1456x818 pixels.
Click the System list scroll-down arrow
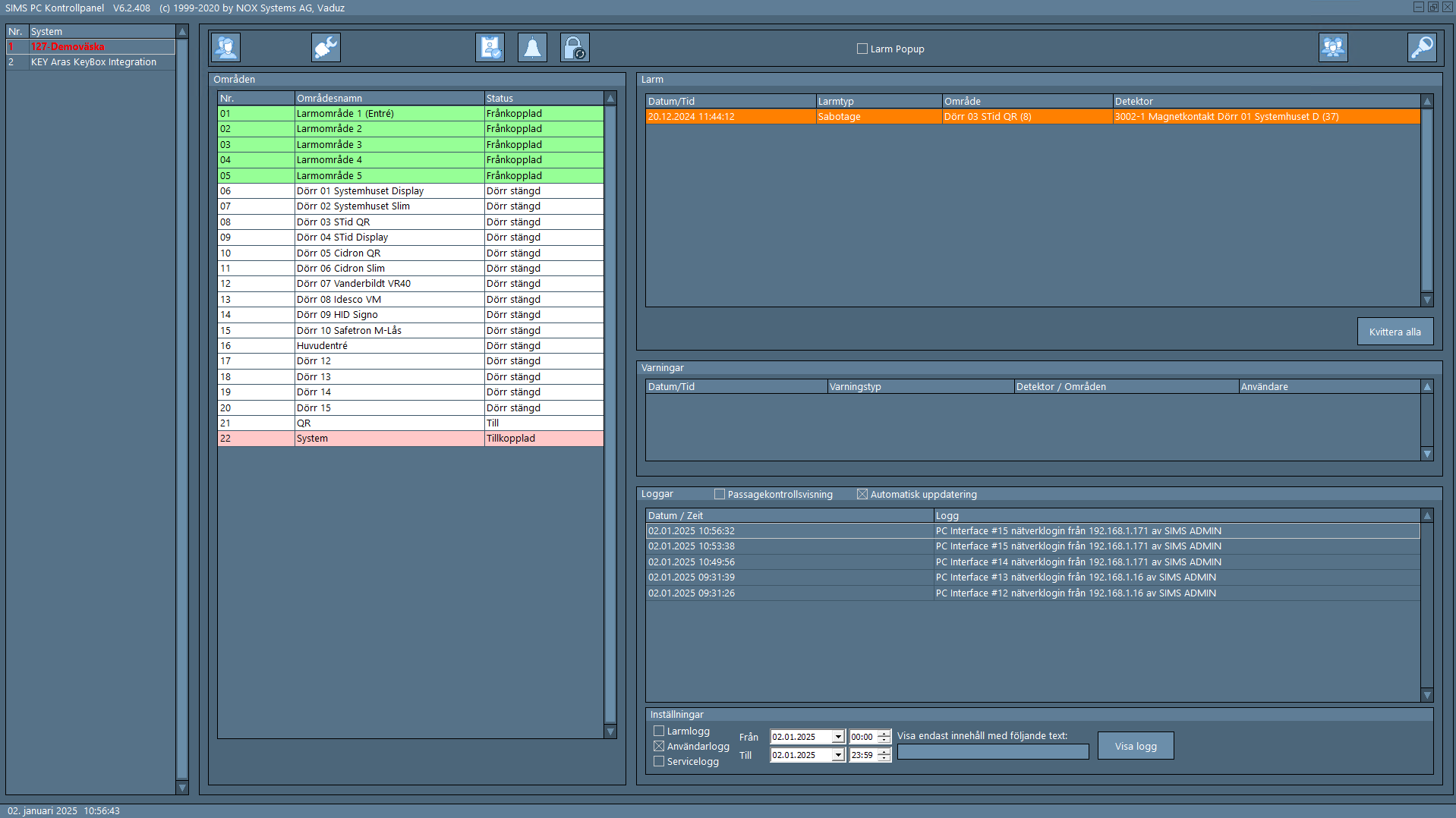[x=182, y=788]
